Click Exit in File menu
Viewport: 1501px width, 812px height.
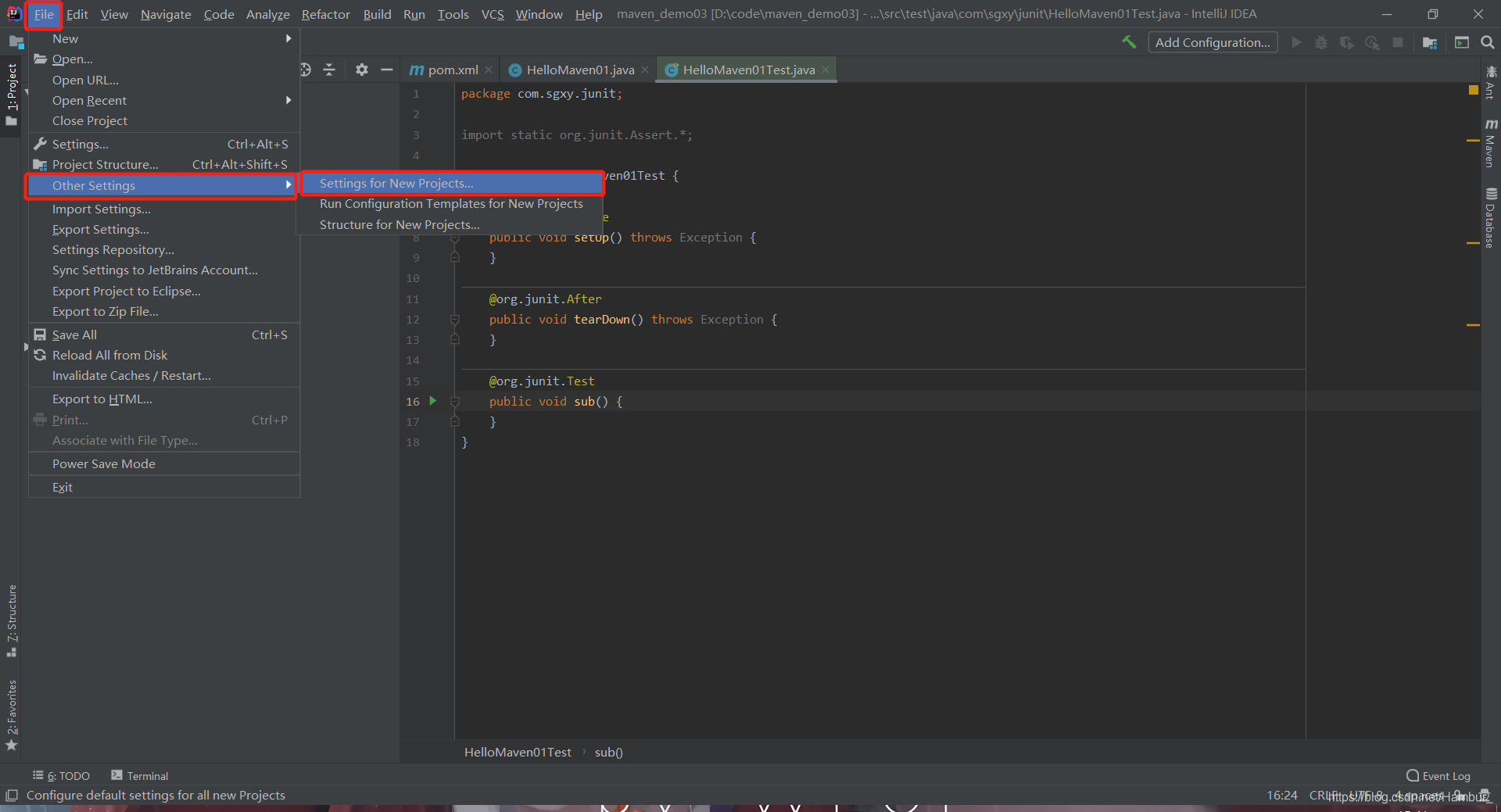[164, 487]
